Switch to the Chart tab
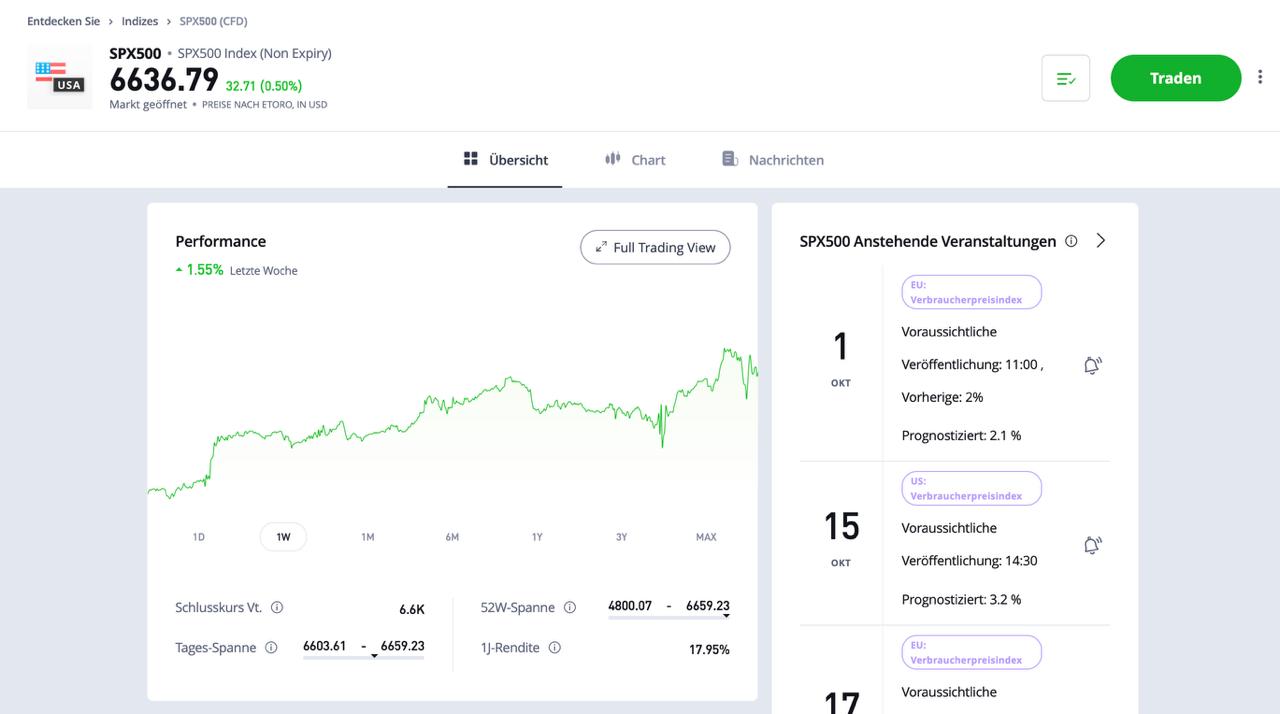Screen dimensions: 1280x714 pos(635,160)
